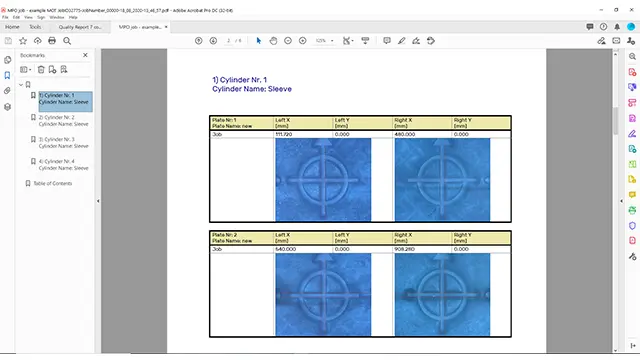Open search tool in right pane
Screen dimensions: 640x360
pos(632,57)
